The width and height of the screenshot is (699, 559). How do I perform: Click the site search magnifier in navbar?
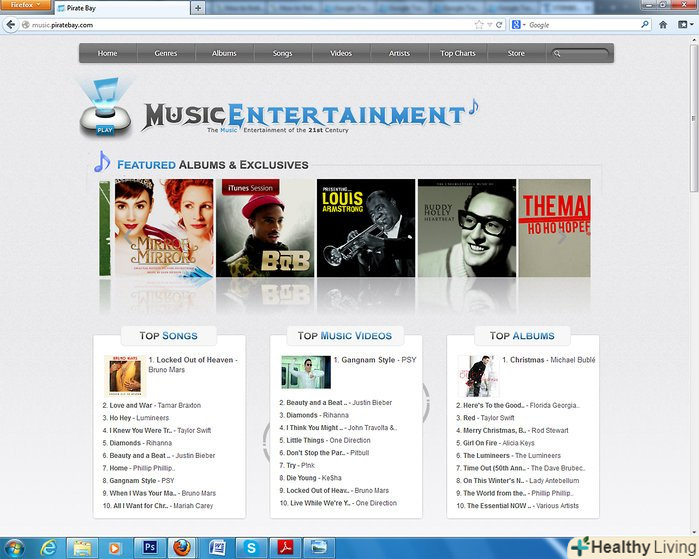click(557, 53)
